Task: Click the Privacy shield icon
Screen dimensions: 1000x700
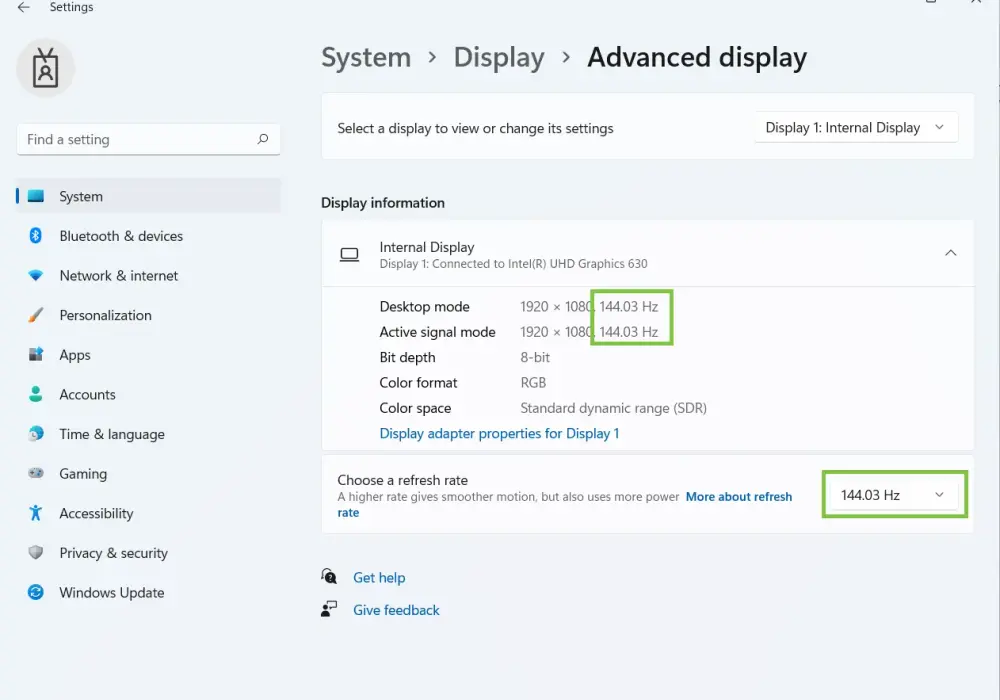Action: (36, 552)
